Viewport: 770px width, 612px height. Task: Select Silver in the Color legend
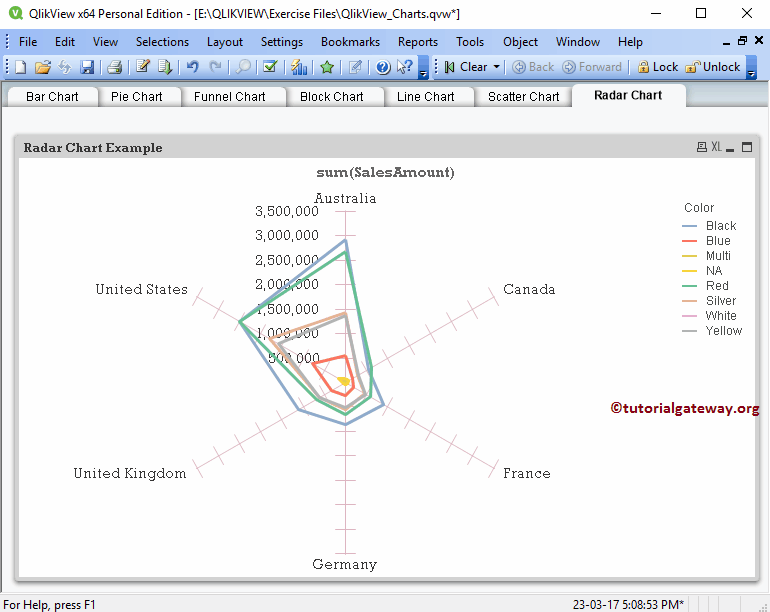pos(721,301)
